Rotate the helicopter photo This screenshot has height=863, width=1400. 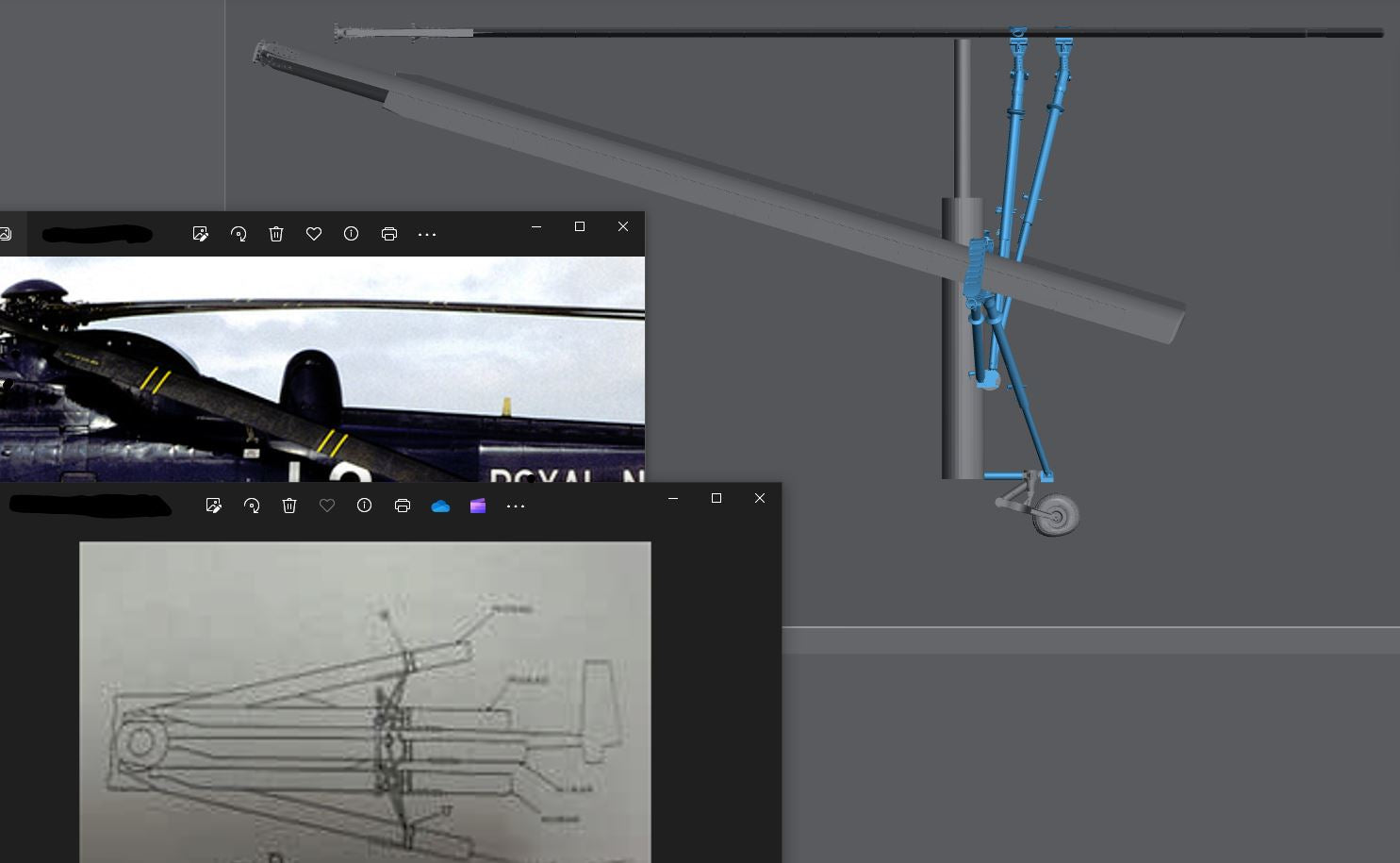(239, 234)
